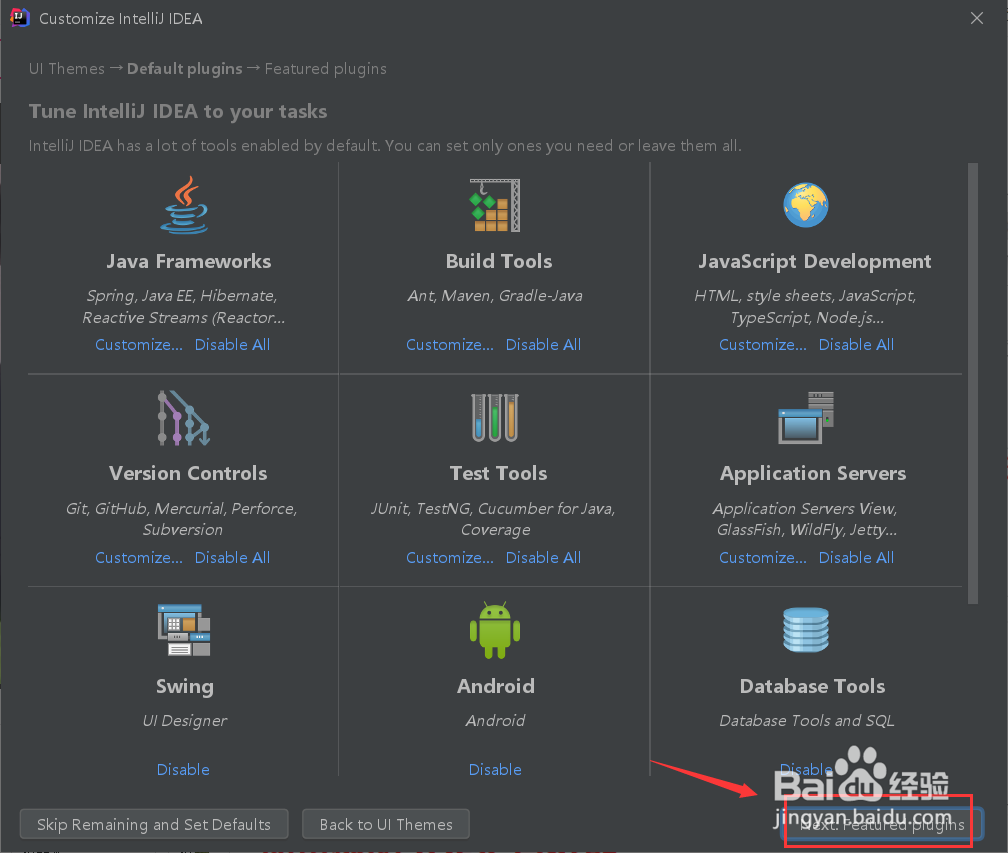The height and width of the screenshot is (853, 1008).
Task: Disable the Database Tools plugin
Action: click(806, 769)
